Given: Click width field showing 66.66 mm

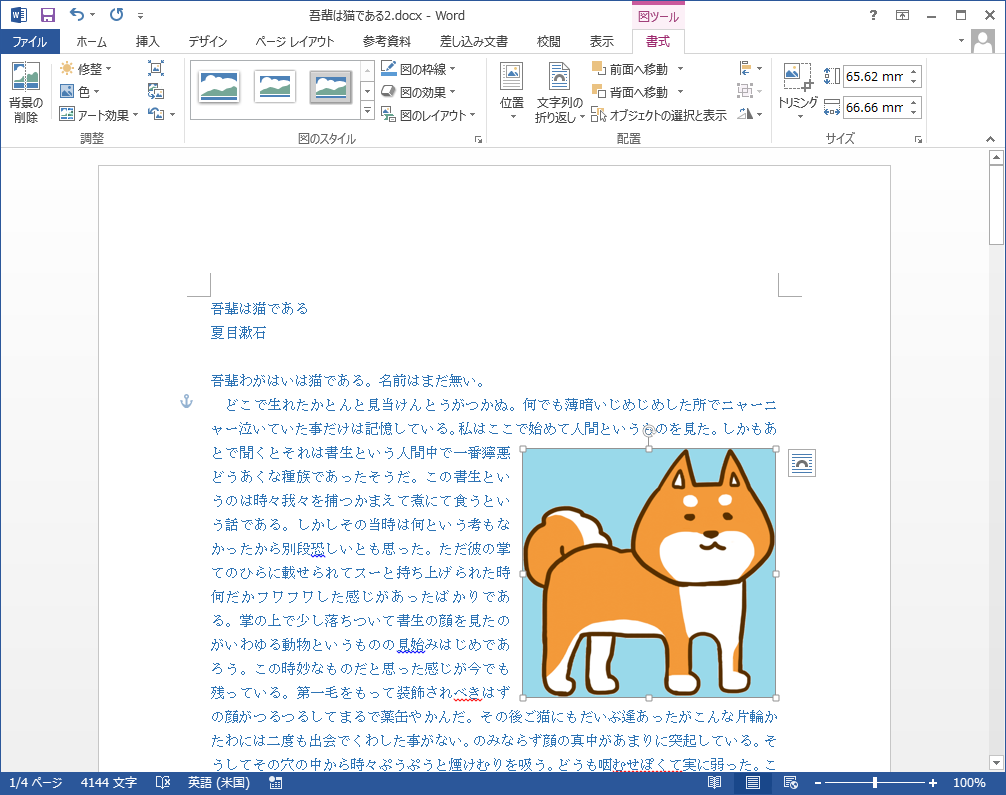Looking at the screenshot, I should pos(874,107).
